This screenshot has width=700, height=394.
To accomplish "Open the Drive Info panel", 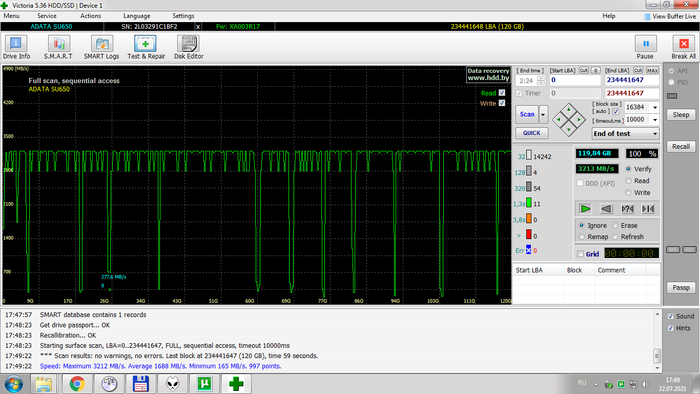I will pyautogui.click(x=16, y=47).
